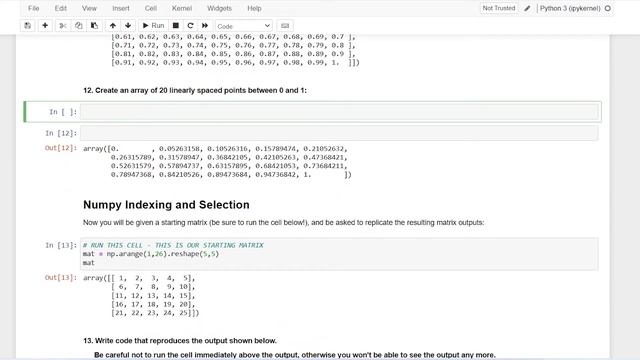Open the Kernel menu
Image resolution: width=640 pixels, height=360 pixels.
[x=182, y=8]
